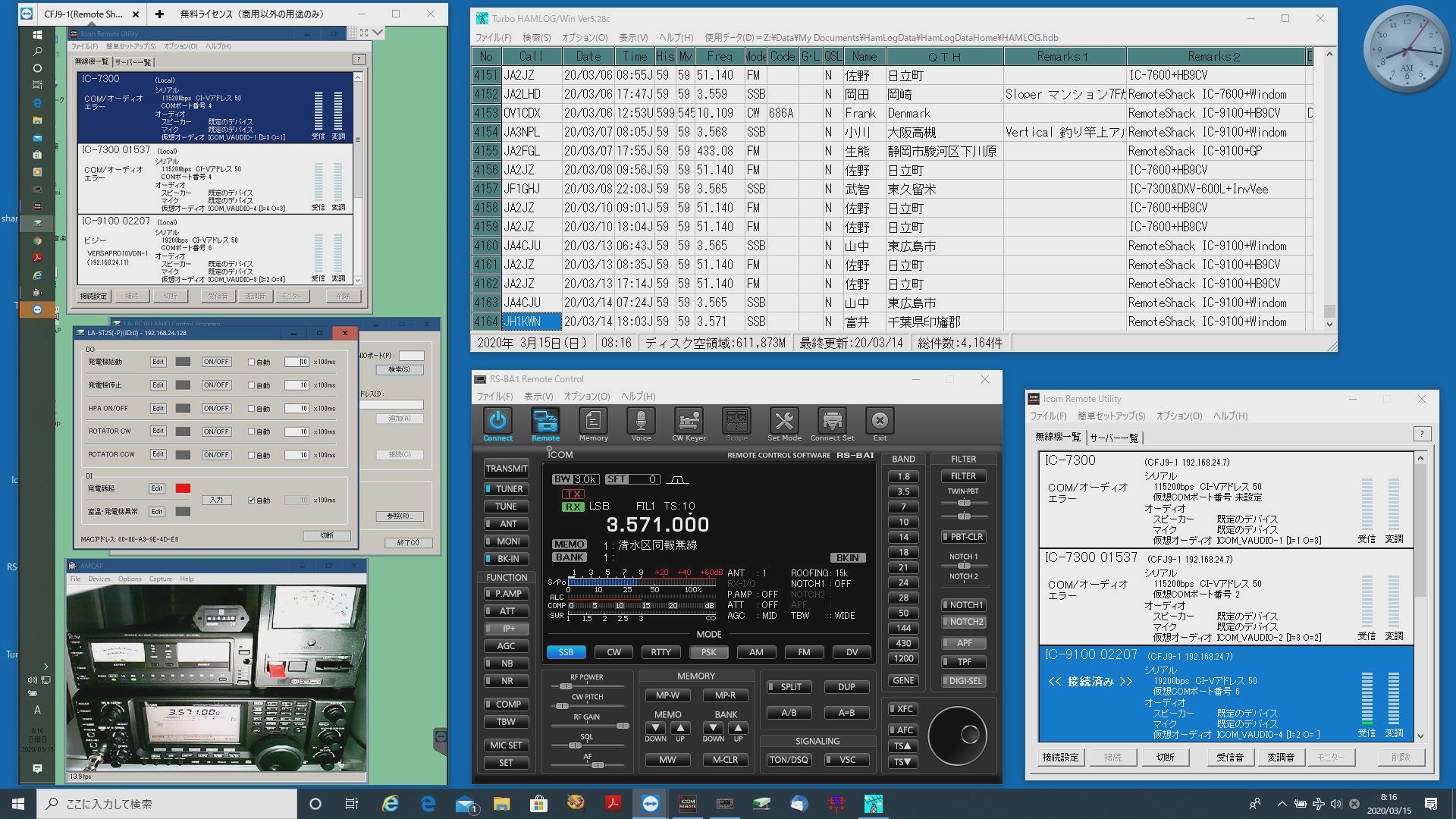Open Set Mode wrench icon

point(784,422)
